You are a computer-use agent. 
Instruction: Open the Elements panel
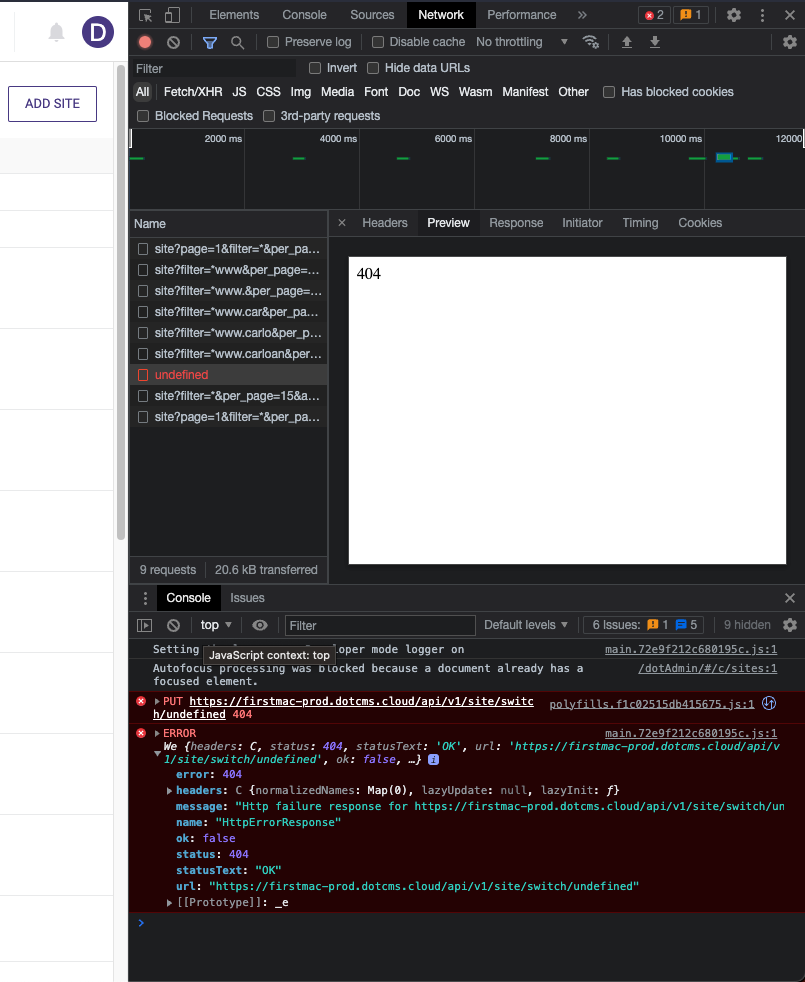point(233,15)
